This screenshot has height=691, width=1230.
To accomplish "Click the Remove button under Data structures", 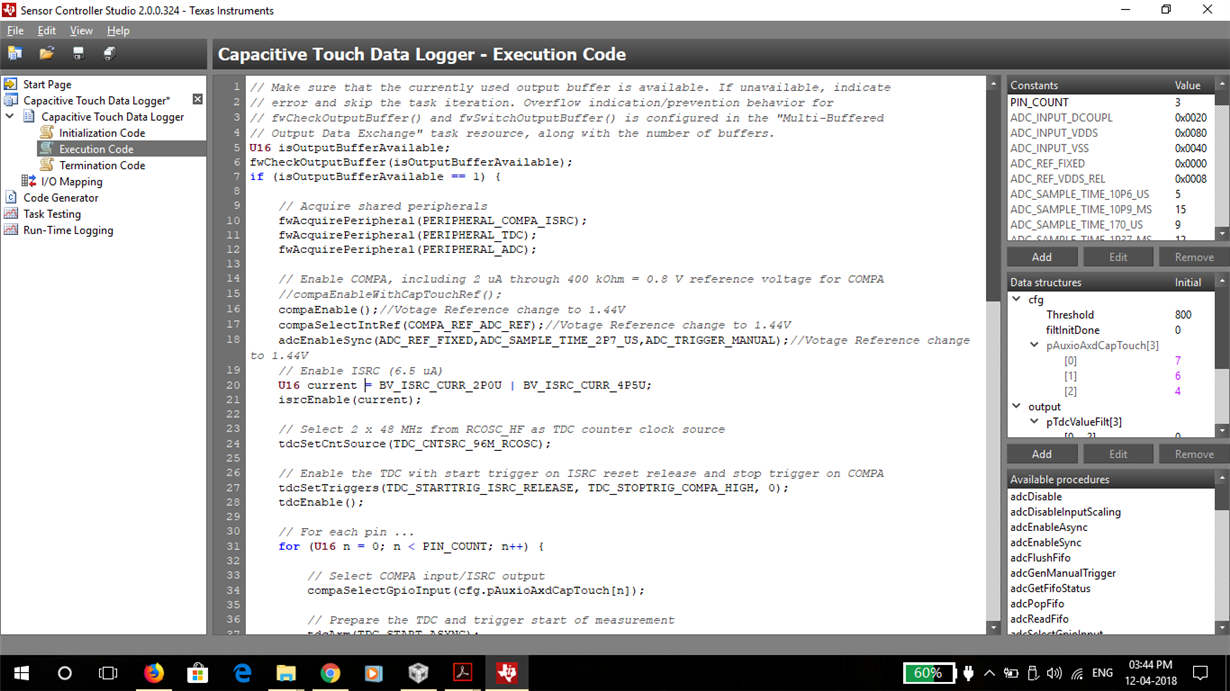I will click(x=1193, y=453).
